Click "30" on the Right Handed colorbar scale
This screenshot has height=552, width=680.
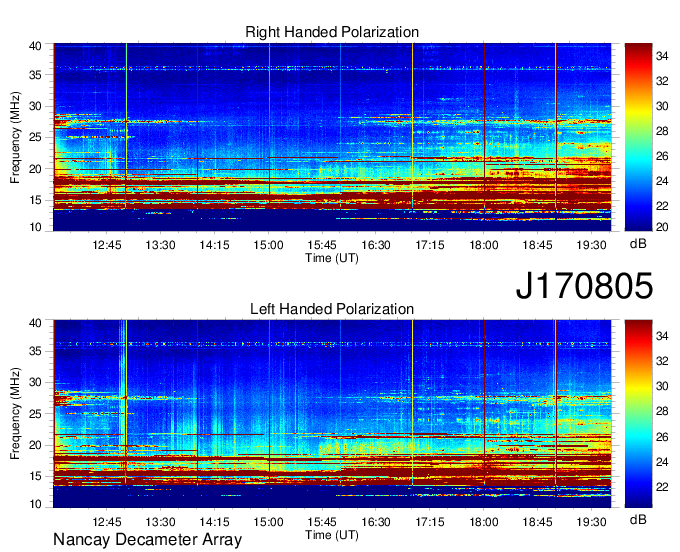pyautogui.click(x=662, y=106)
